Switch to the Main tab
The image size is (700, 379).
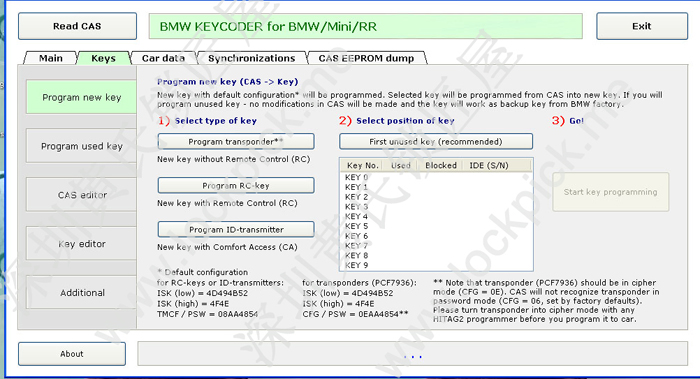click(x=50, y=58)
